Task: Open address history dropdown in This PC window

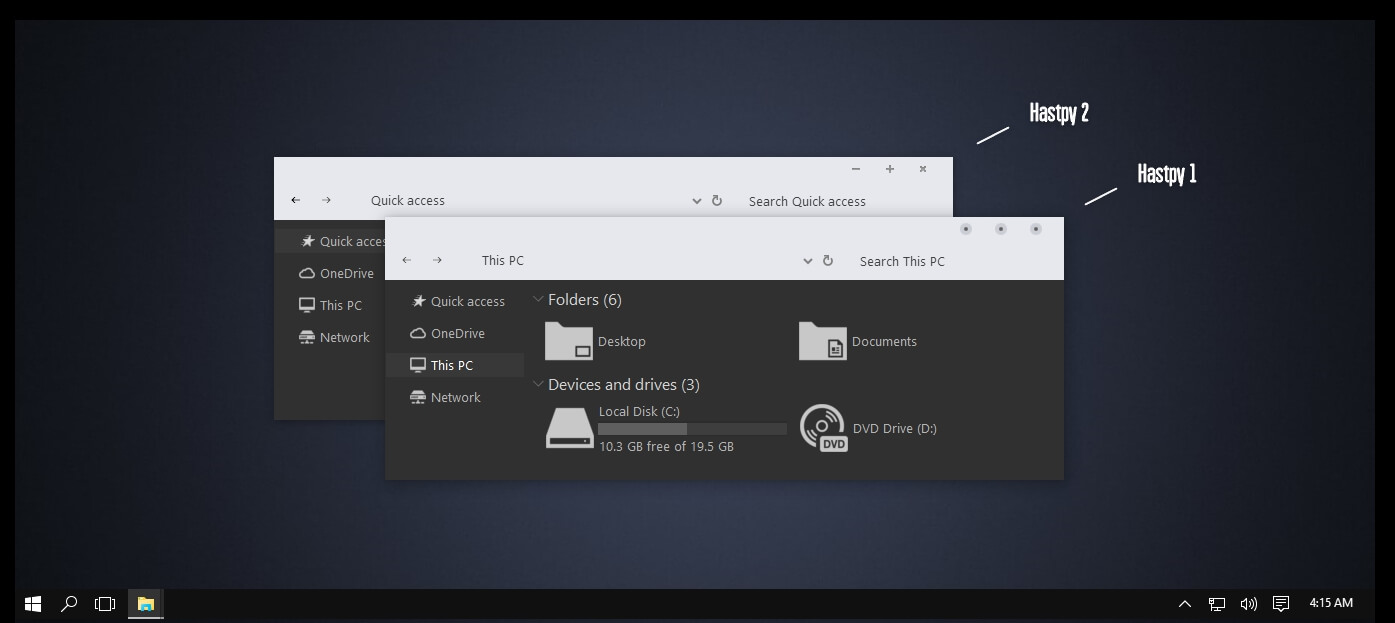Action: 807,261
